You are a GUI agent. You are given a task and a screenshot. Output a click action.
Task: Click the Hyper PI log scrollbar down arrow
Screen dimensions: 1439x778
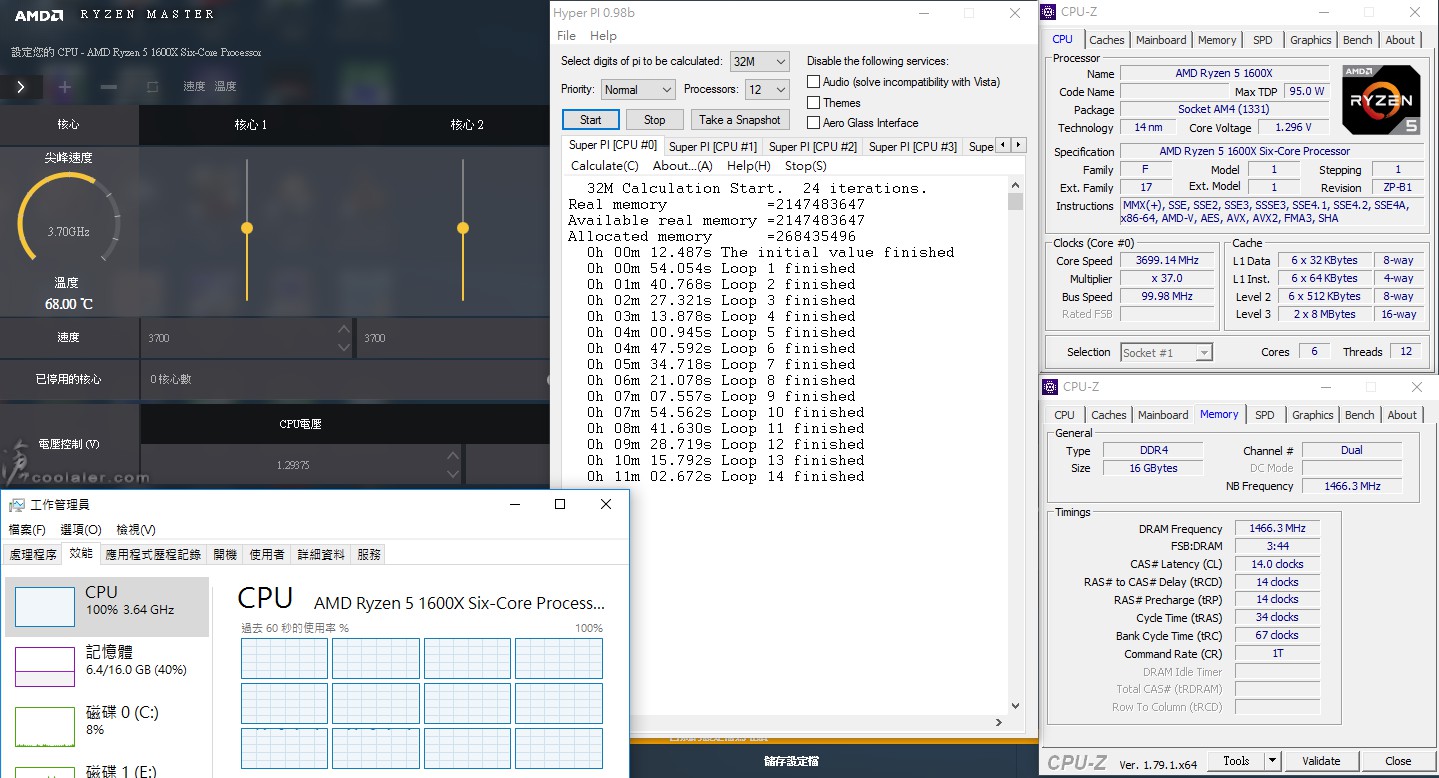pyautogui.click(x=1015, y=706)
